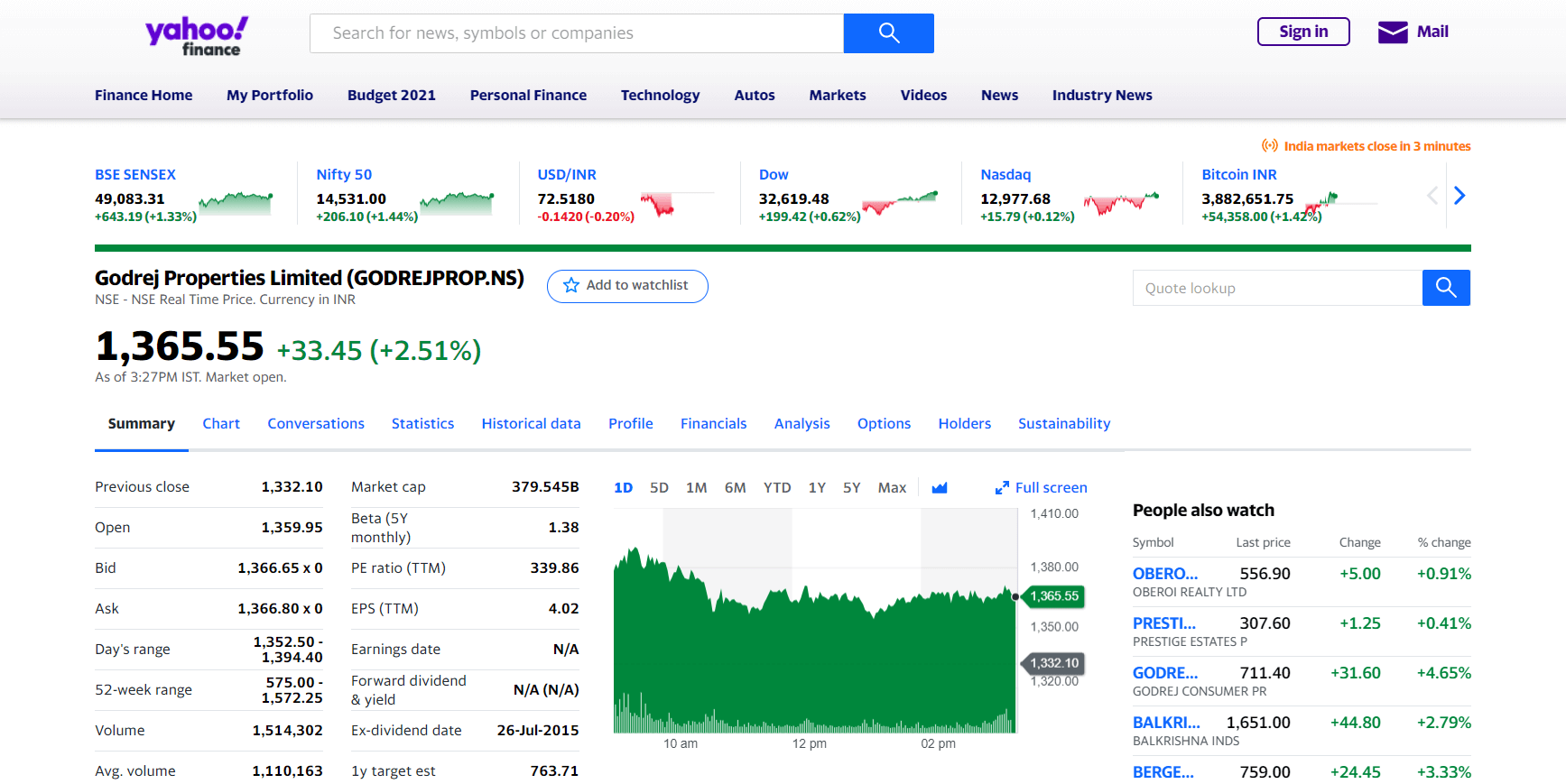Open Finance Home in the navigation
Viewport: 1566px width, 784px height.
click(144, 96)
